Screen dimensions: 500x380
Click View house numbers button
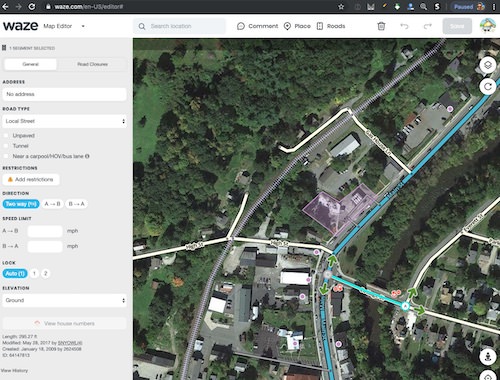point(64,323)
